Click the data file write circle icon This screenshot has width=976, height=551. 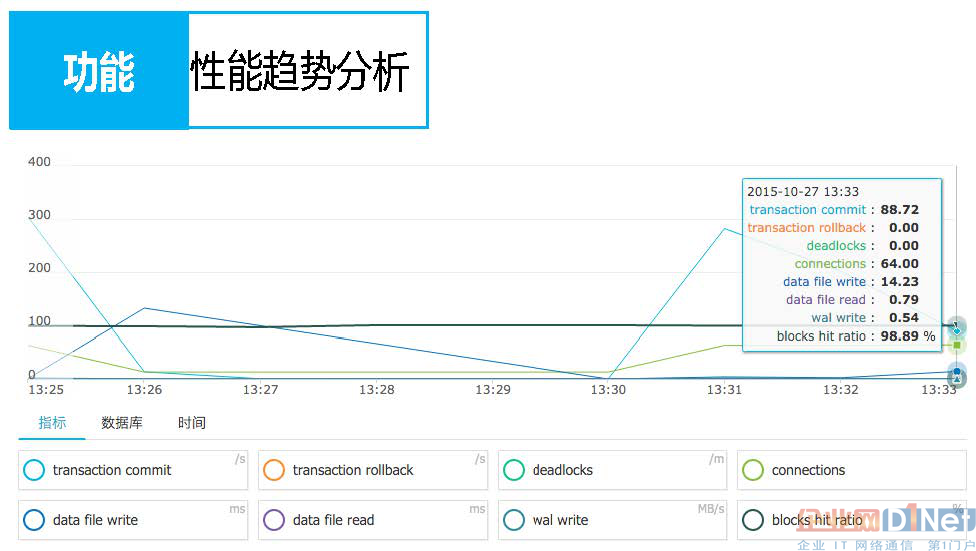[34, 520]
